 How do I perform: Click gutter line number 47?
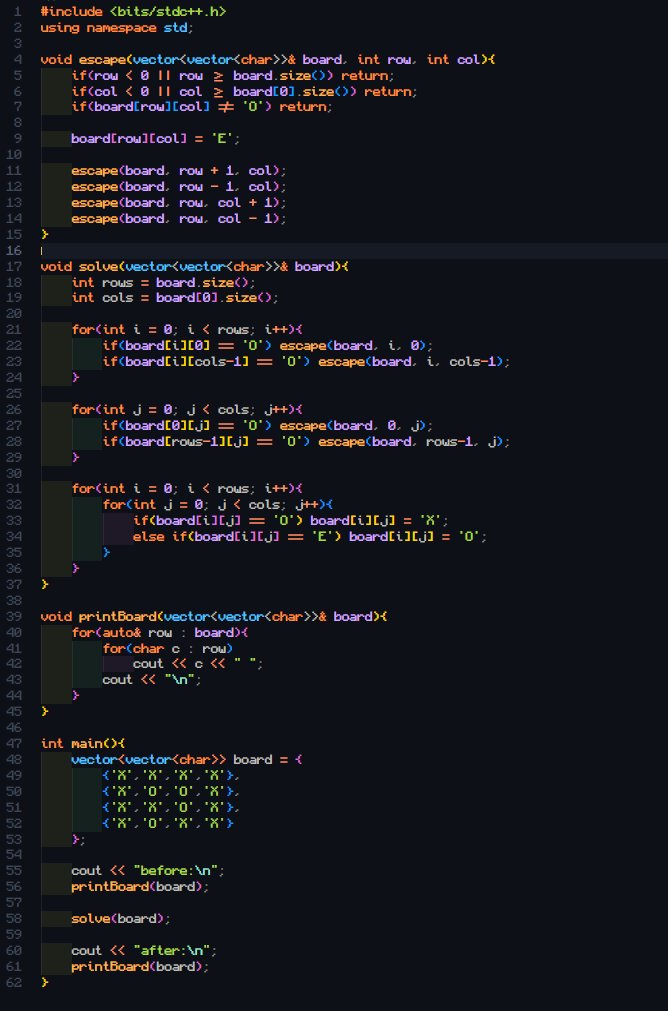pos(14,744)
